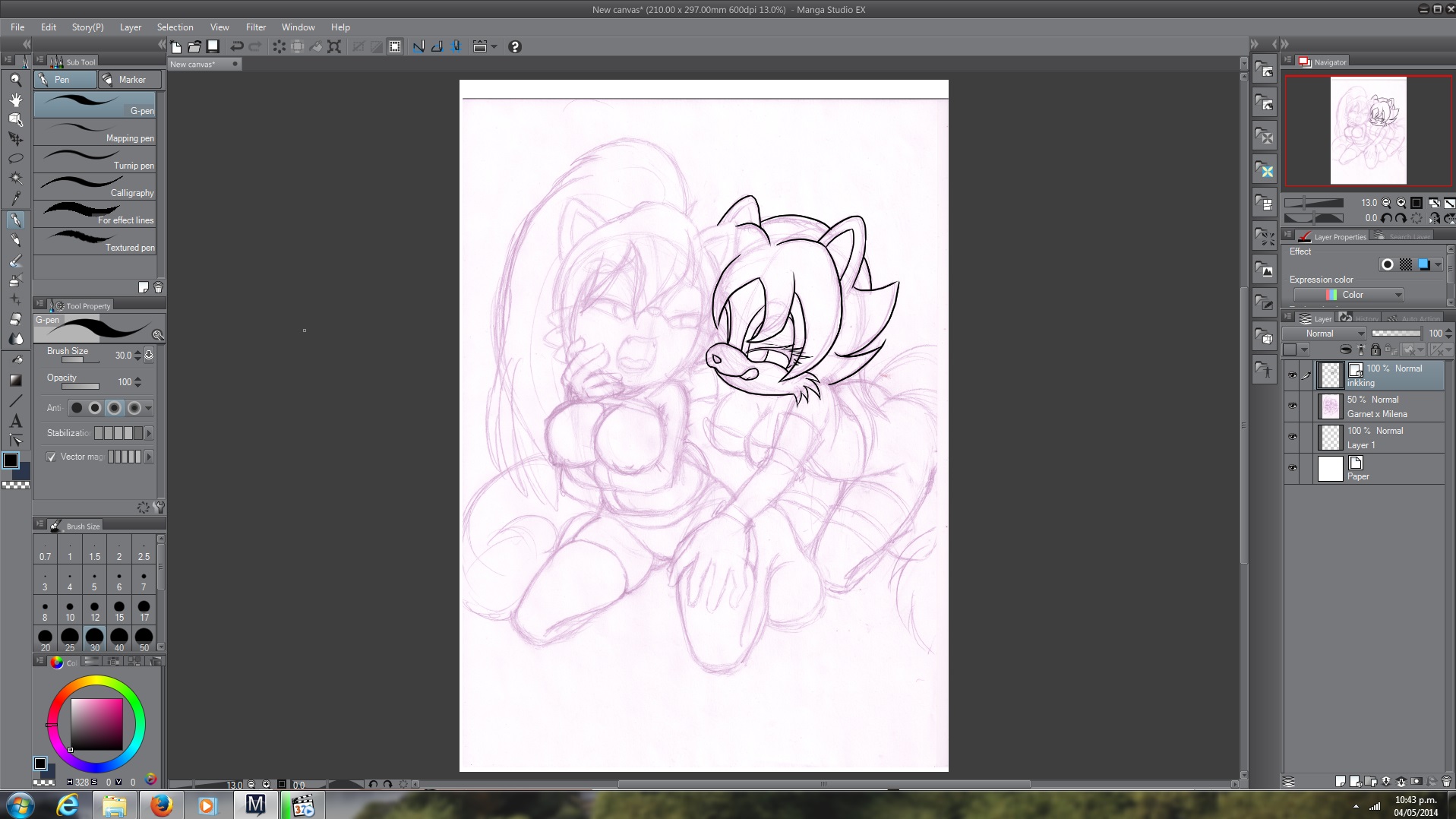The height and width of the screenshot is (819, 1456).
Task: Hide Layer 1 visibility eye
Action: pos(1292,438)
